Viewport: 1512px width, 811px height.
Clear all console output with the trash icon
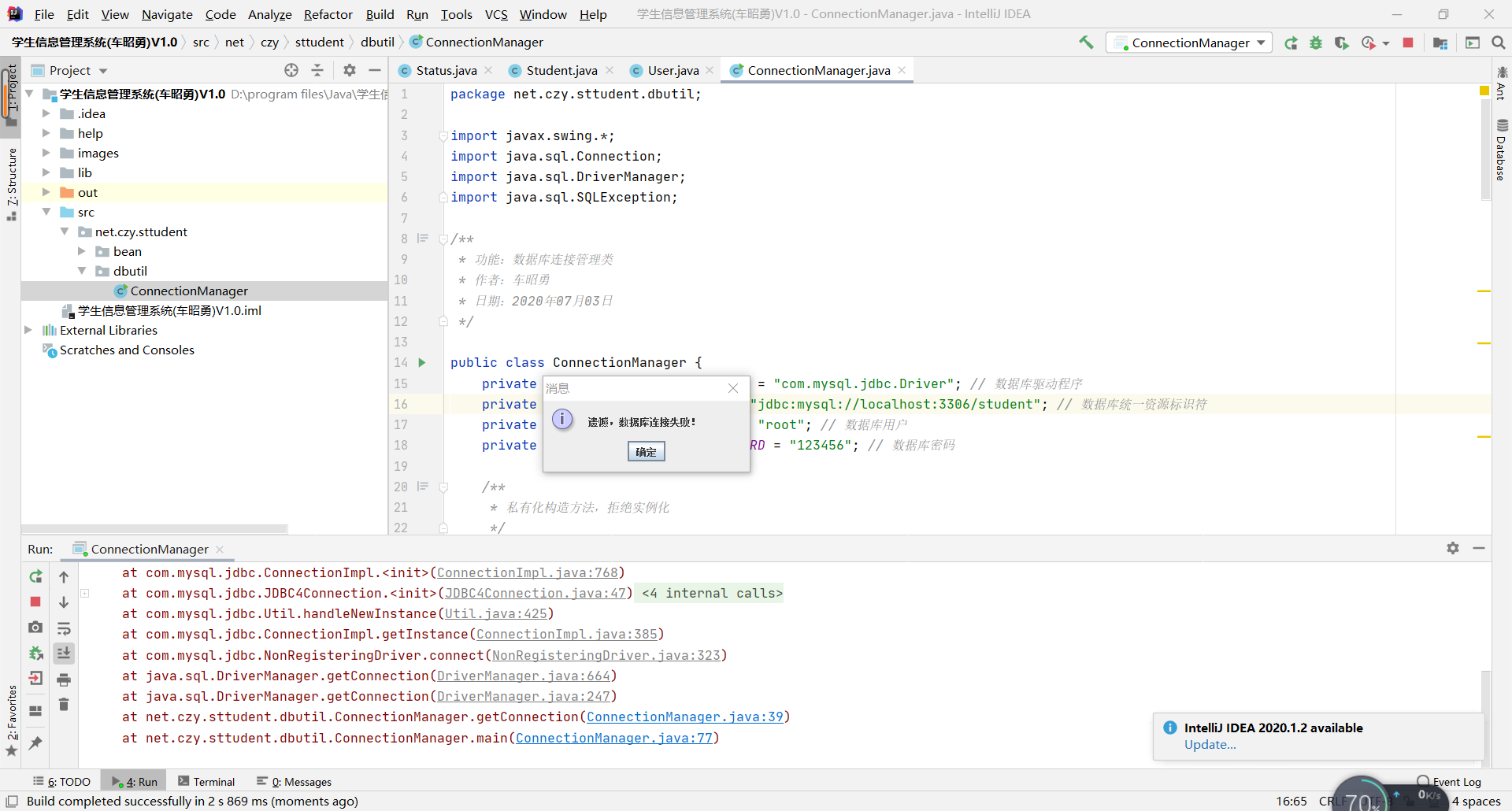click(64, 705)
